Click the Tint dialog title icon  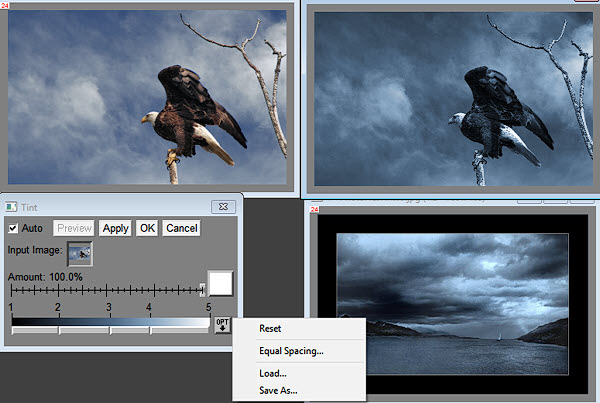click(x=12, y=206)
